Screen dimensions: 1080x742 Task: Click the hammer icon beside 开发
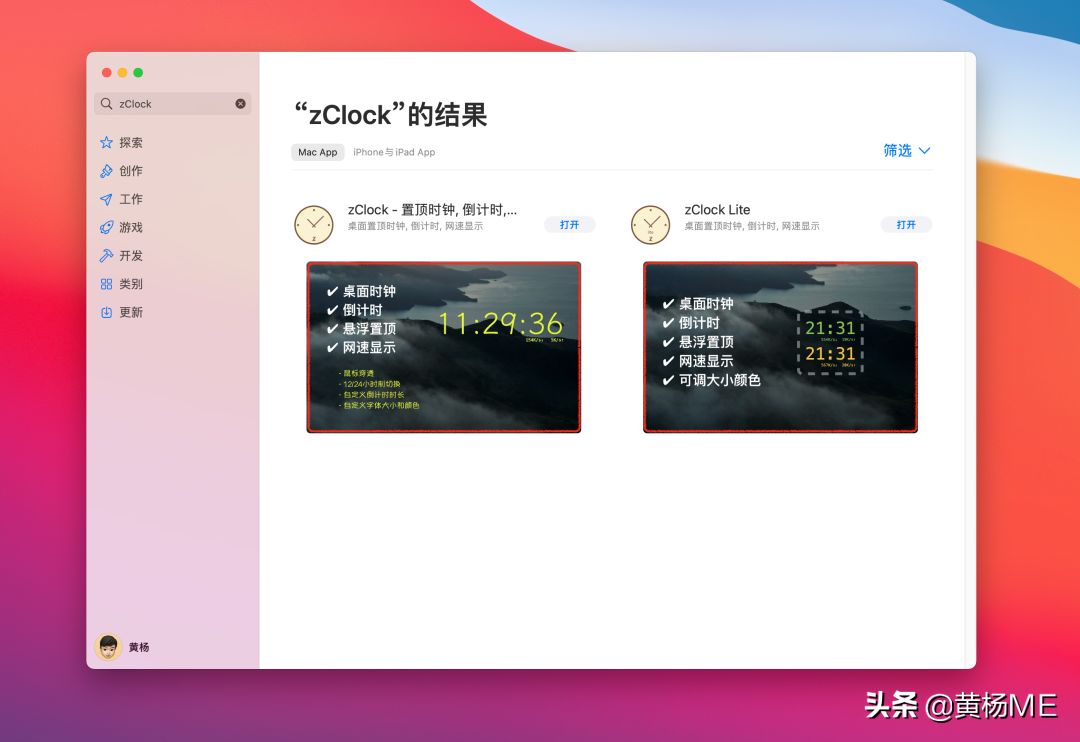pyautogui.click(x=106, y=256)
